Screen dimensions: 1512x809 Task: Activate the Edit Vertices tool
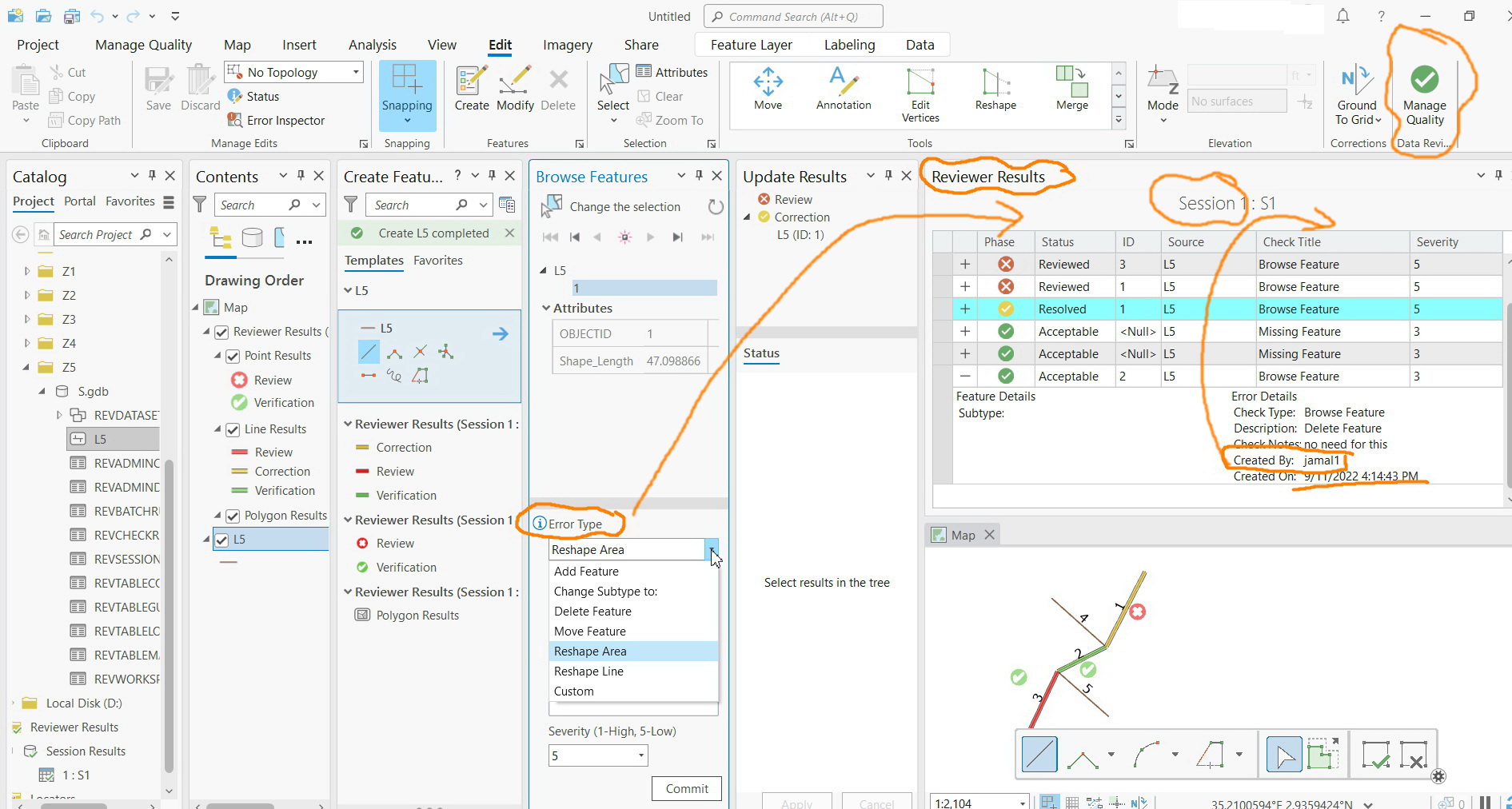click(x=920, y=95)
